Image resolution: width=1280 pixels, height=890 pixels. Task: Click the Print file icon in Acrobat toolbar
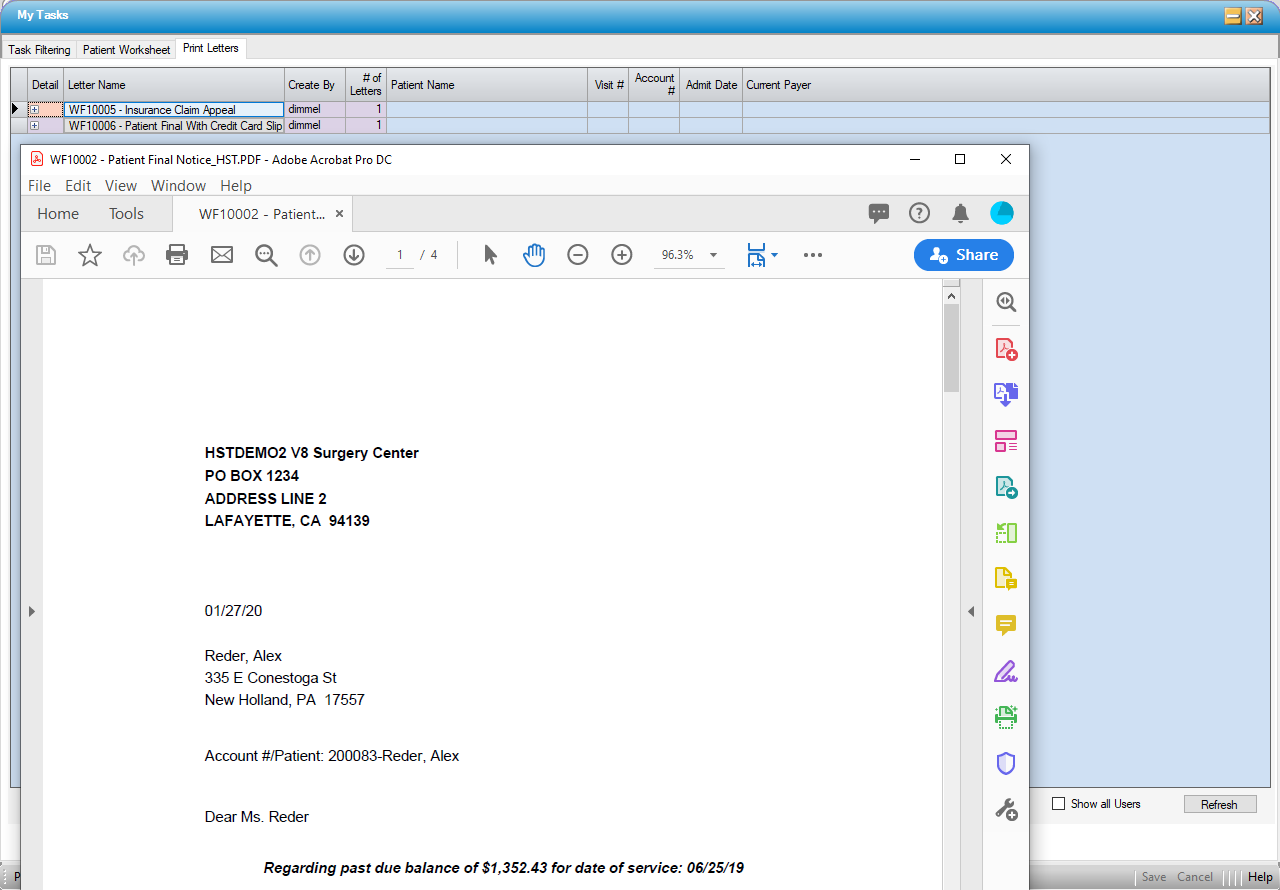click(x=177, y=255)
